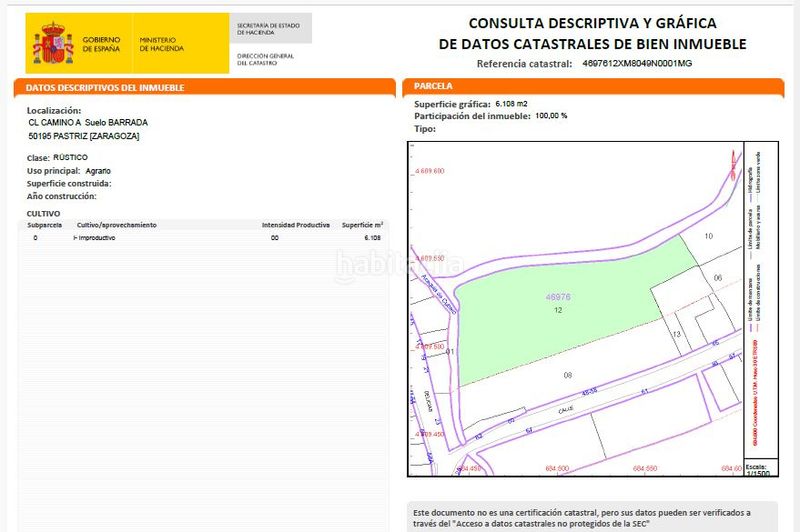Select the "Agrario" use value
Image resolution: width=800 pixels, height=532 pixels.
coord(98,171)
